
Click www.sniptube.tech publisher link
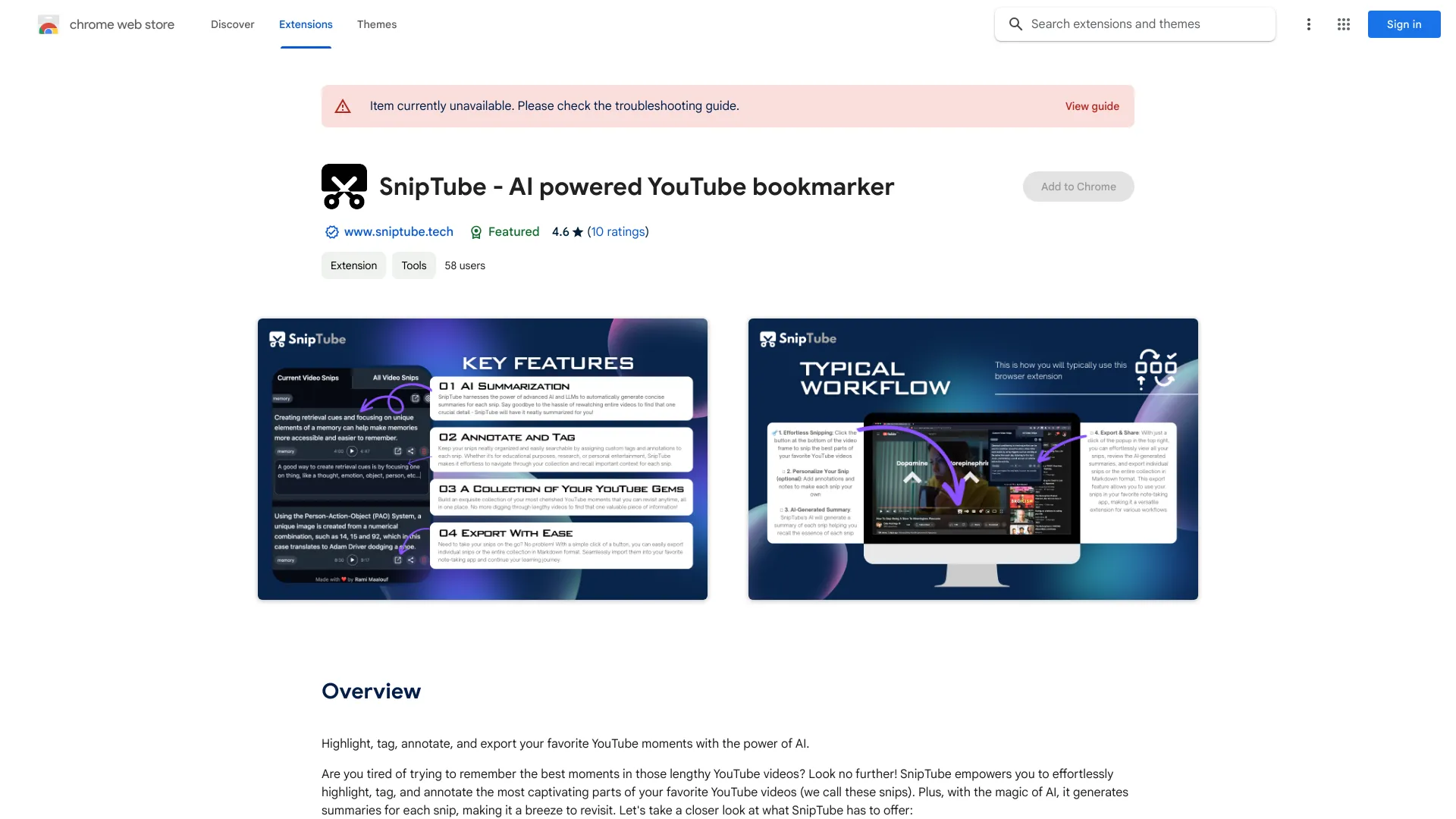tap(398, 231)
